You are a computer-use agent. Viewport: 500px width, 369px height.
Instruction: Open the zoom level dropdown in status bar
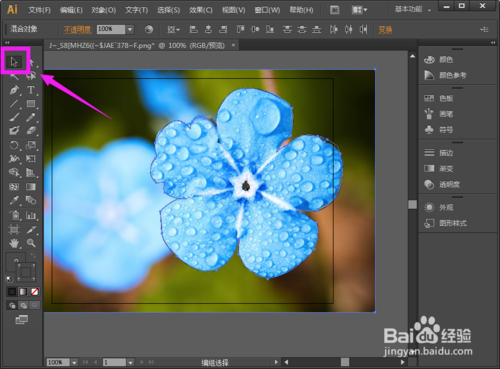coord(74,362)
